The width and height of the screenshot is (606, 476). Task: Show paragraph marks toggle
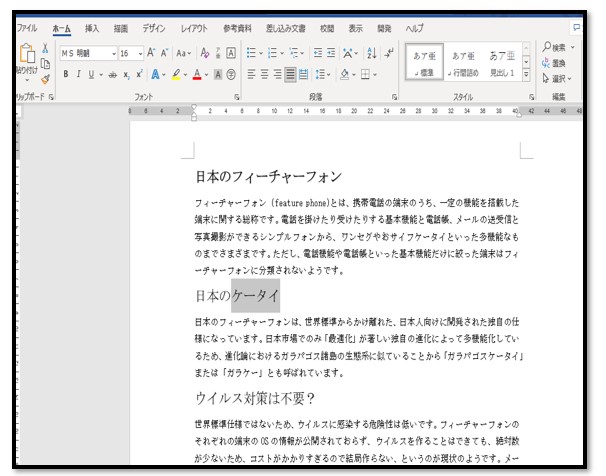(x=389, y=53)
